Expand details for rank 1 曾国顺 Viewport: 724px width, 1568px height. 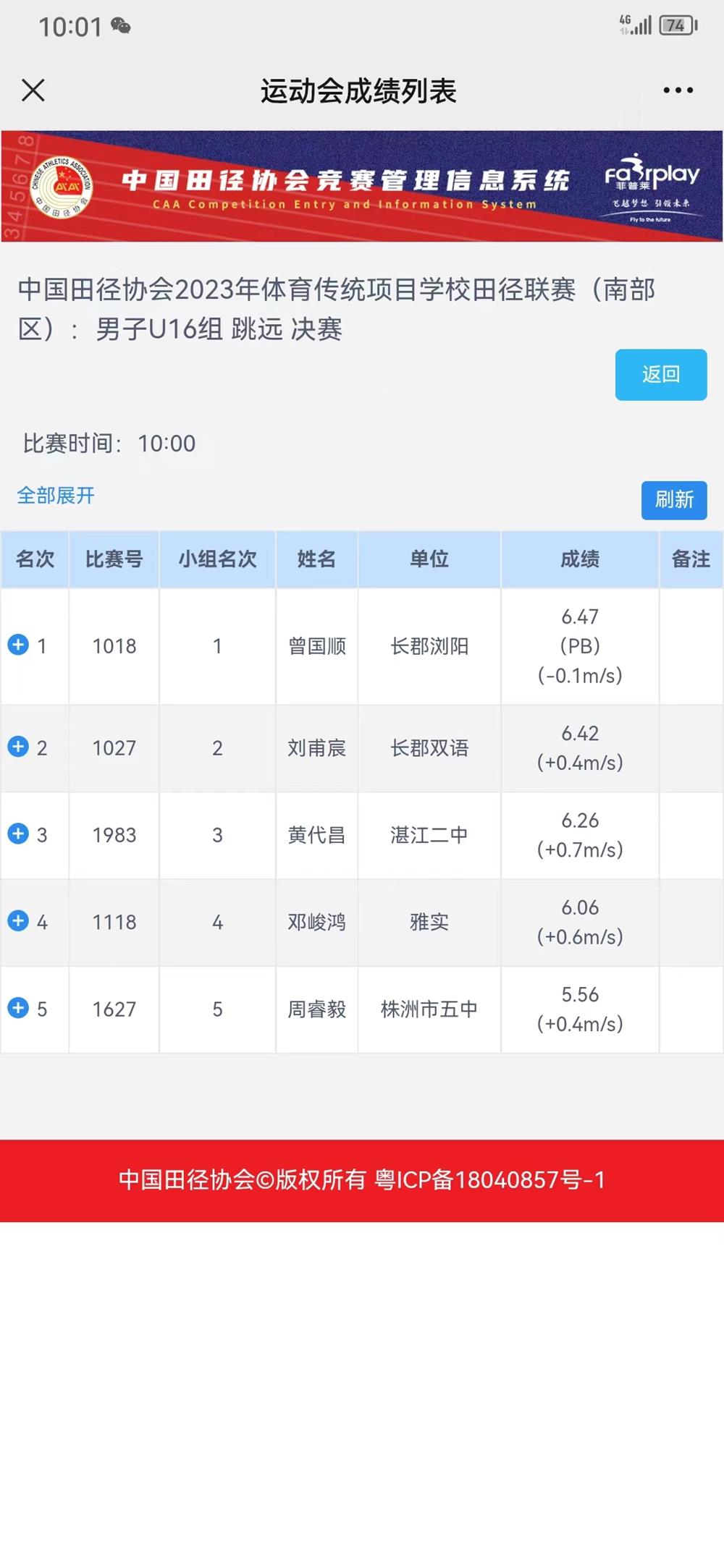tap(18, 645)
